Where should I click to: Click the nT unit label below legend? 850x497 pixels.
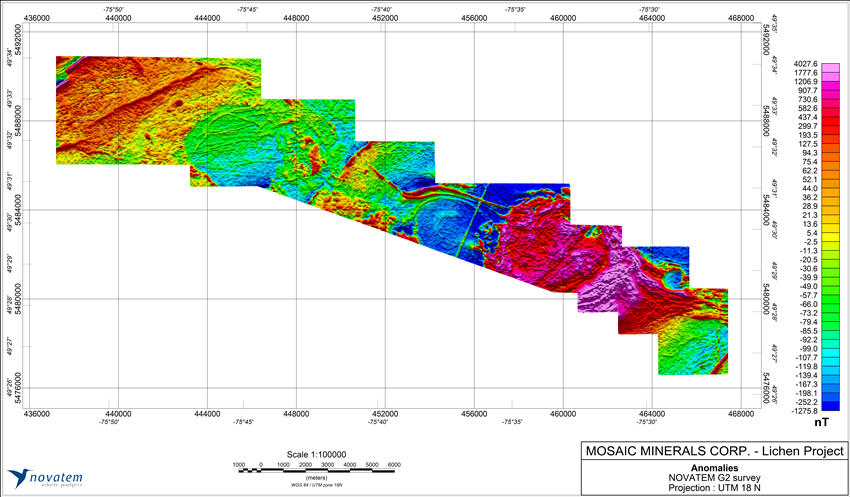(x=822, y=424)
